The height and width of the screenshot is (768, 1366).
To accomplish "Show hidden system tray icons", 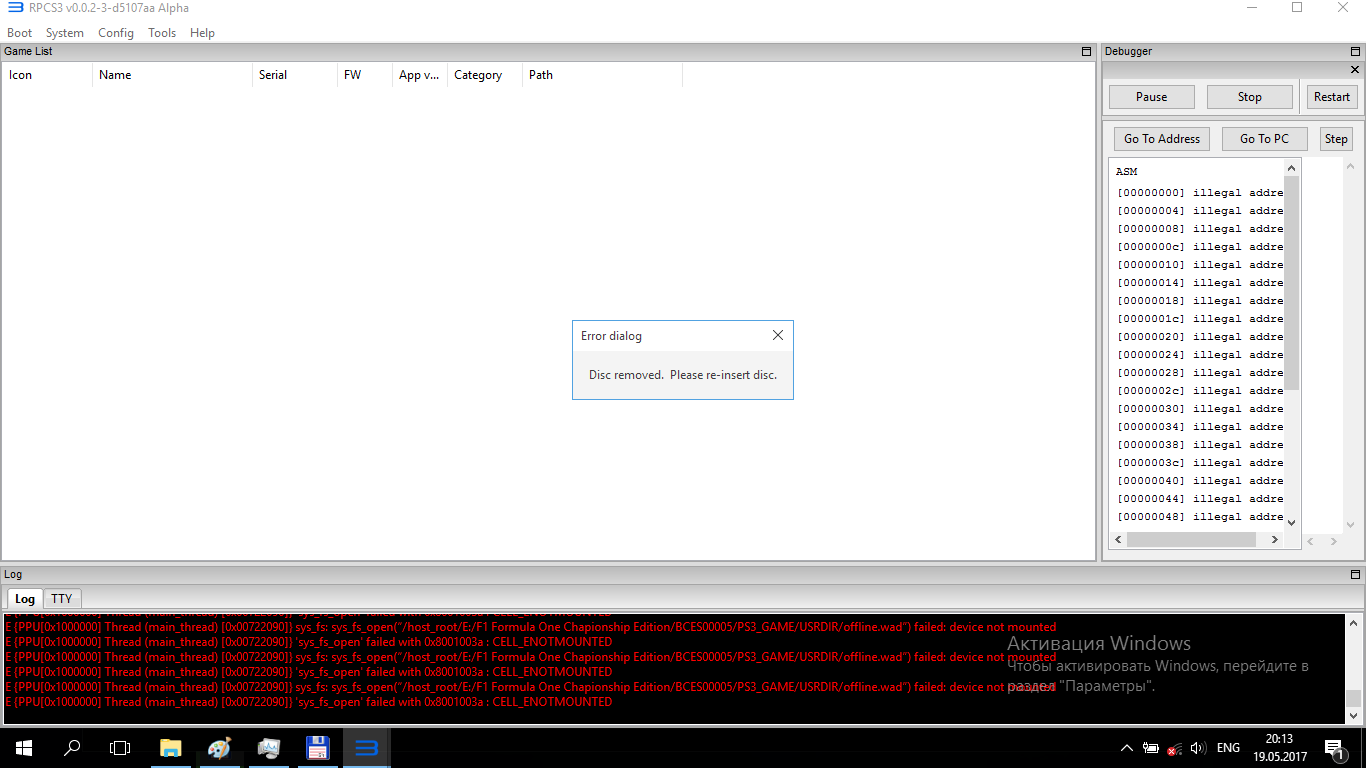I will tap(1127, 748).
